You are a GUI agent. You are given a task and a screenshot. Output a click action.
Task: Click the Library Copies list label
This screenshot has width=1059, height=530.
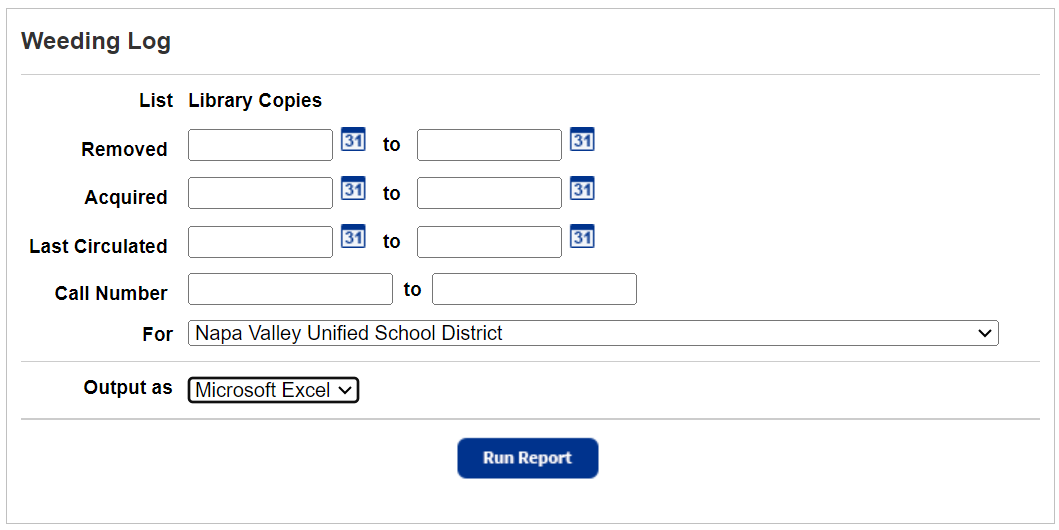pyautogui.click(x=255, y=101)
